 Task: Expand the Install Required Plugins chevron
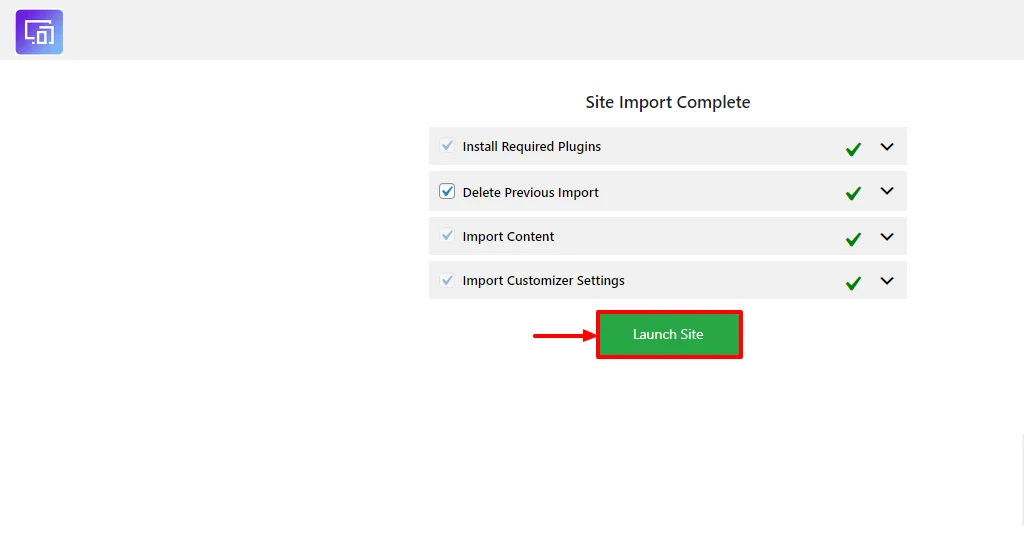point(886,147)
